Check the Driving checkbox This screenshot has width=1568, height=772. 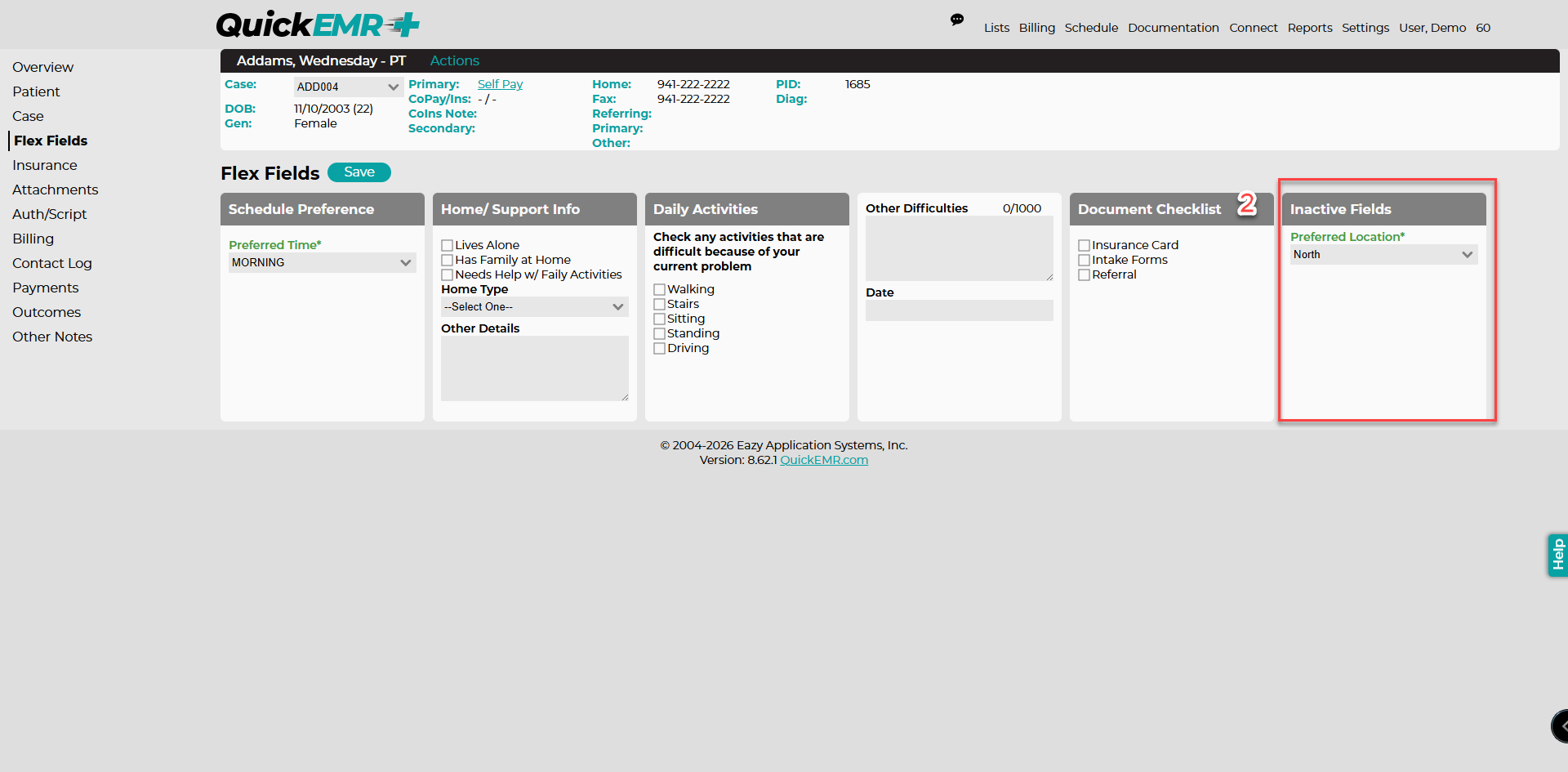click(x=659, y=348)
